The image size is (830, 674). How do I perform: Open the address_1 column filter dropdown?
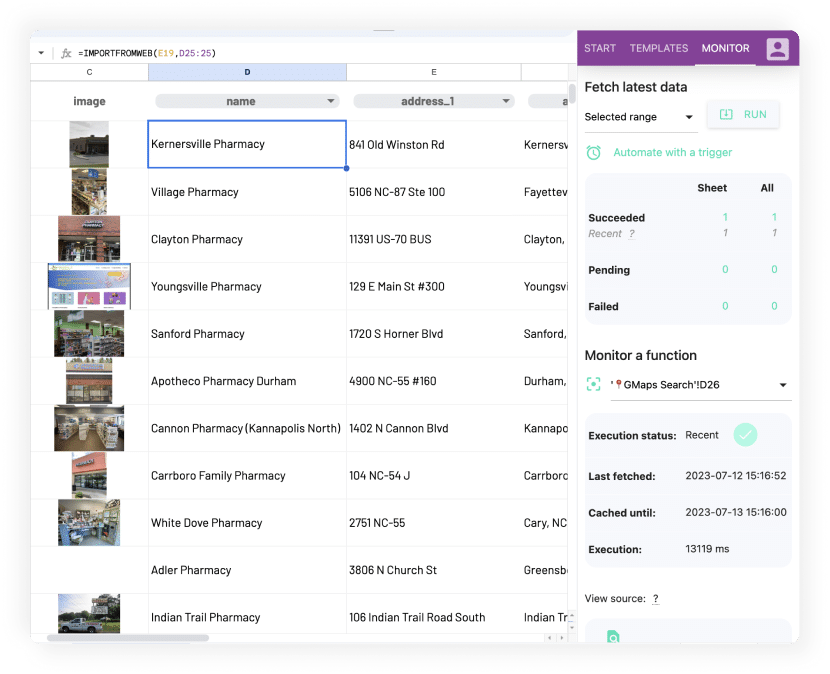click(x=506, y=101)
